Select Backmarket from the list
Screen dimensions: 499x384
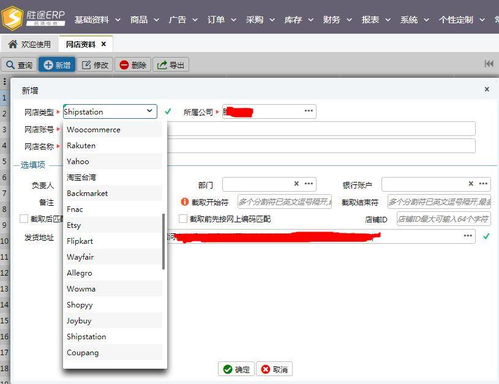[x=114, y=193]
